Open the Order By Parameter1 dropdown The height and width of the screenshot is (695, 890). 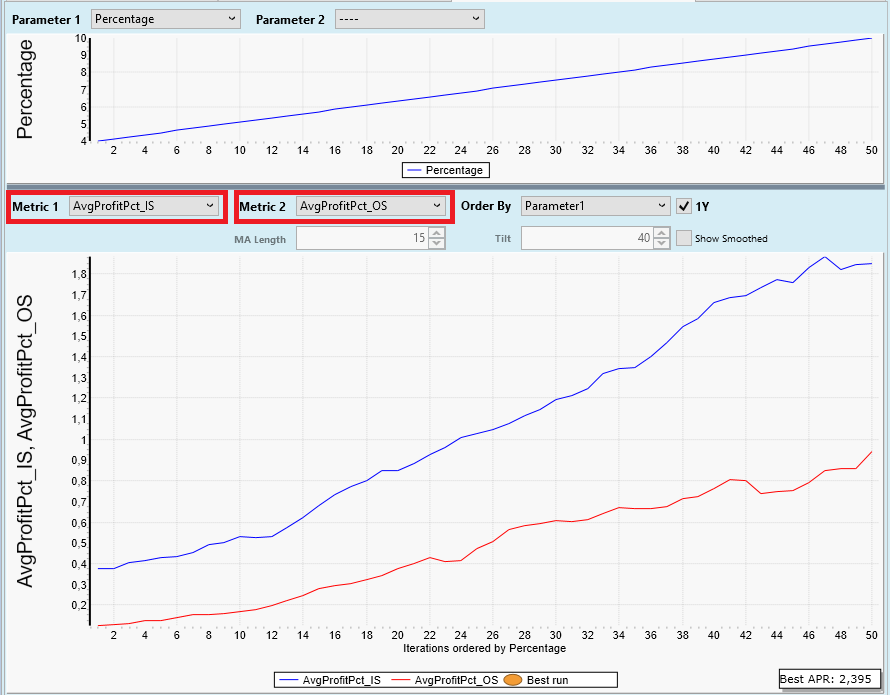pos(595,206)
